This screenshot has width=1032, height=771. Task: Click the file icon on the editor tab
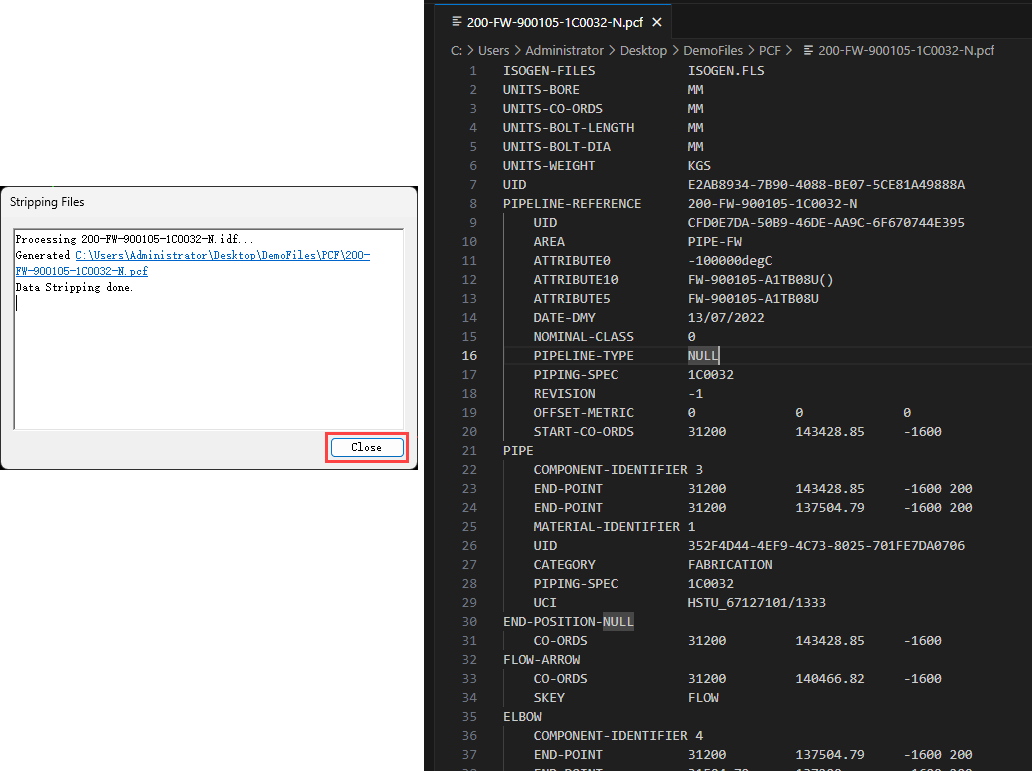click(457, 22)
